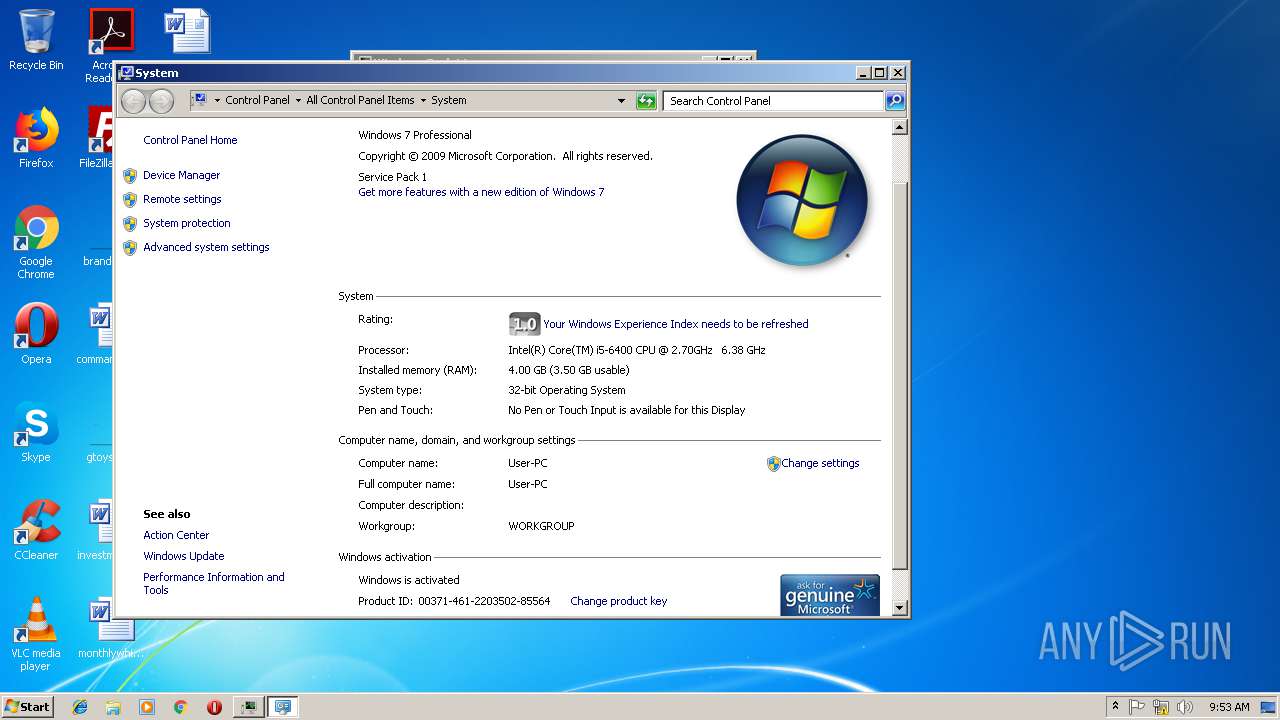Select Control Panel breadcrumb
The width and height of the screenshot is (1280, 720).
(257, 100)
